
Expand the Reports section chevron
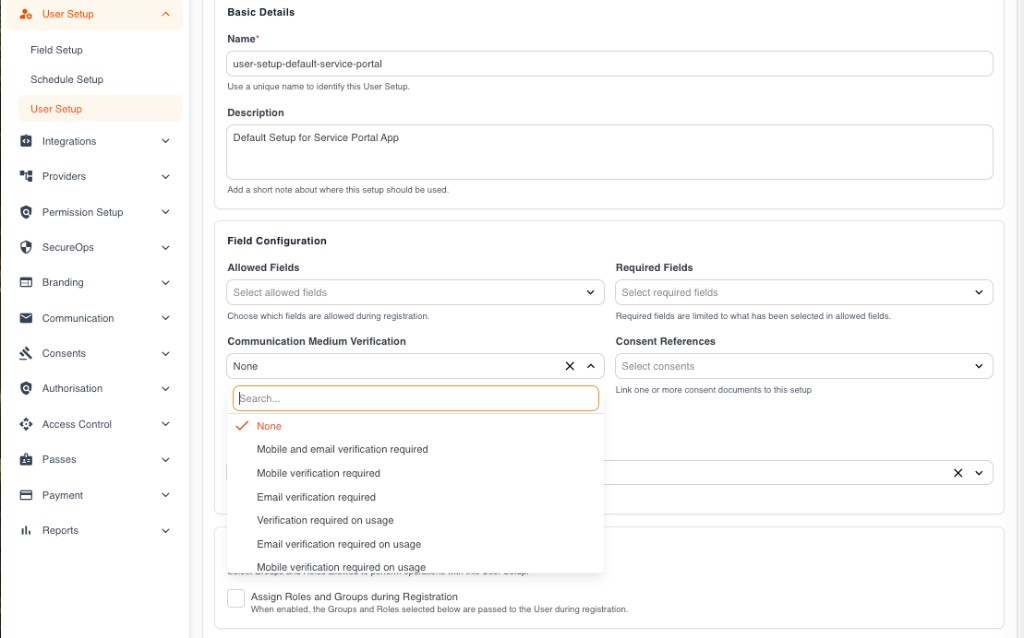[166, 530]
